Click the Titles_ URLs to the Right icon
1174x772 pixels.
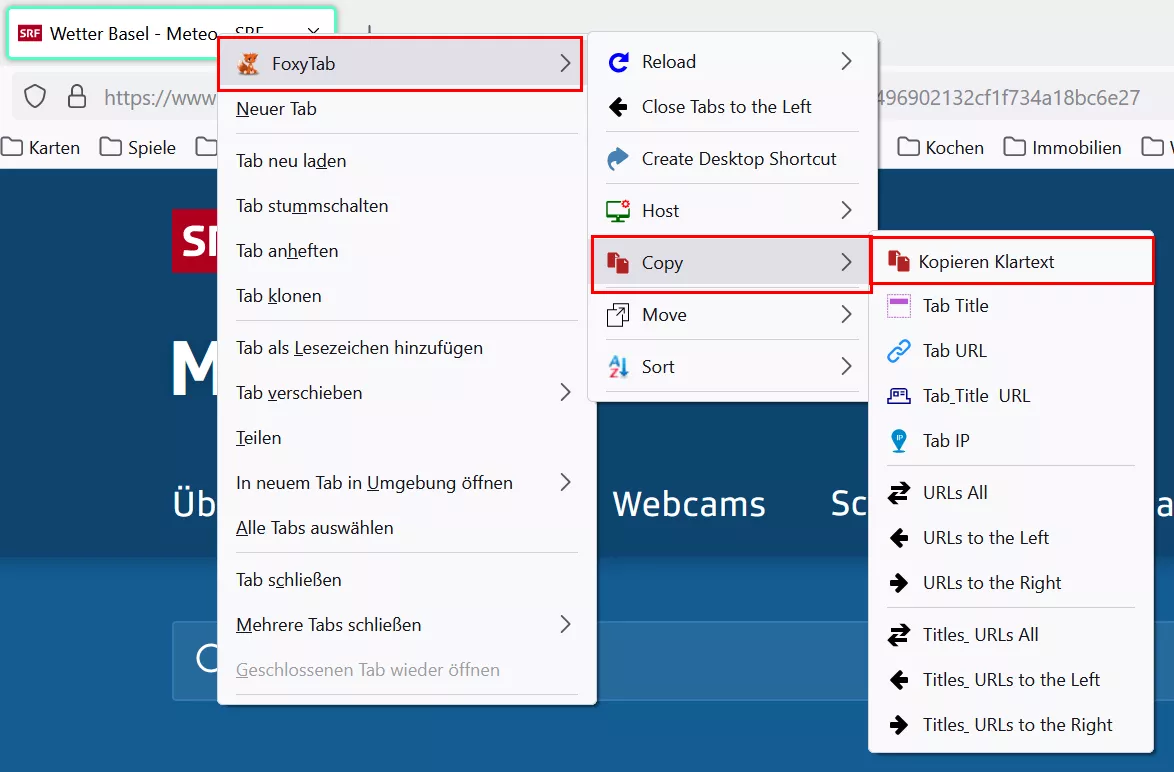(x=898, y=724)
